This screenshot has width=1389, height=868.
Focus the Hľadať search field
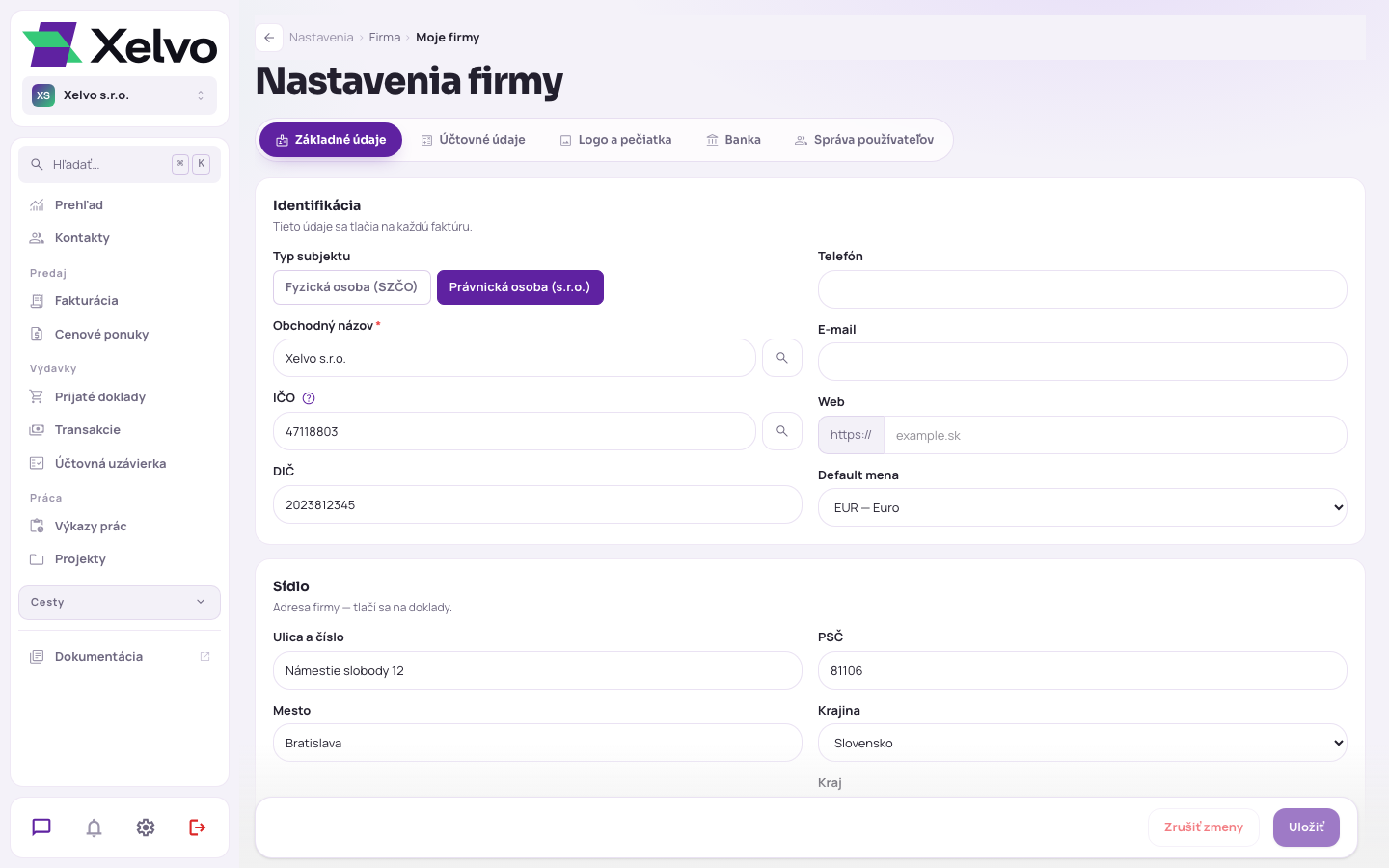[120, 165]
